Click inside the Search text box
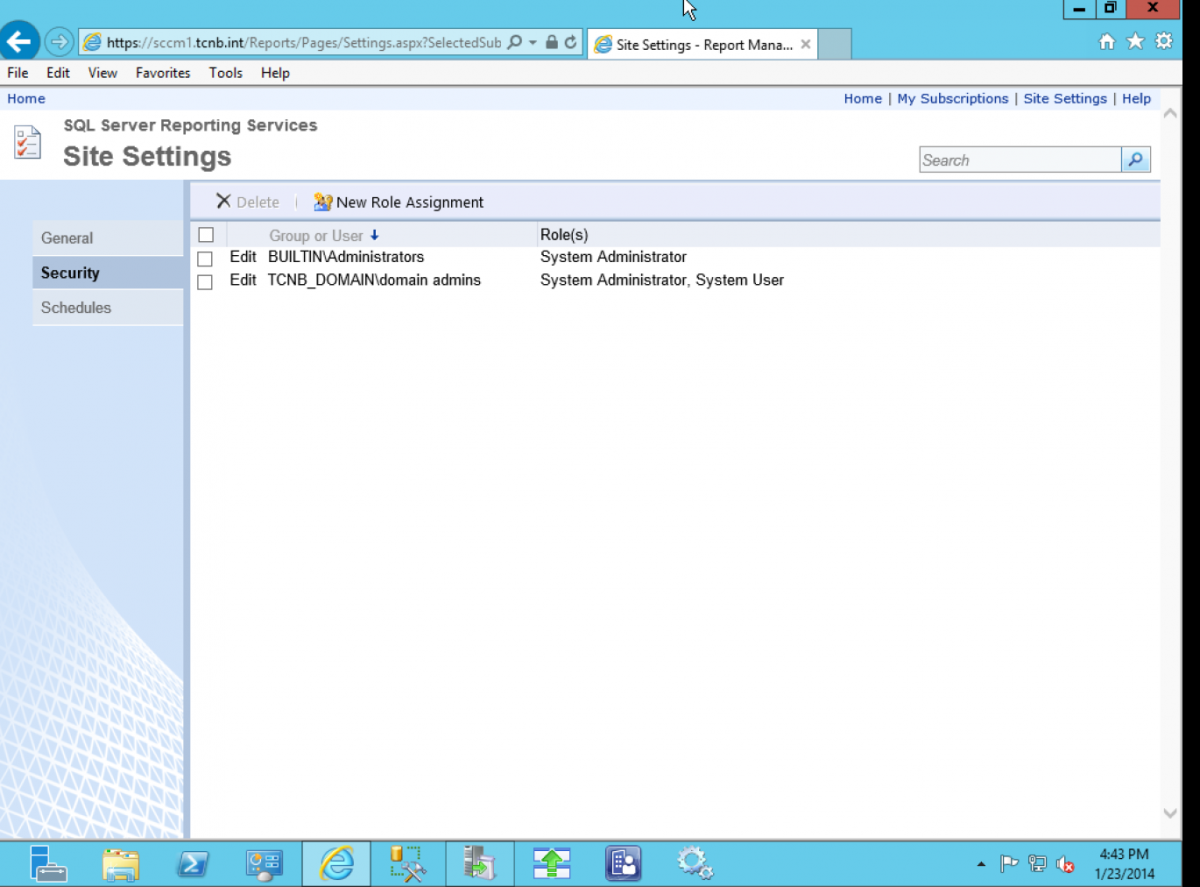The image size is (1200, 887). 1020,160
